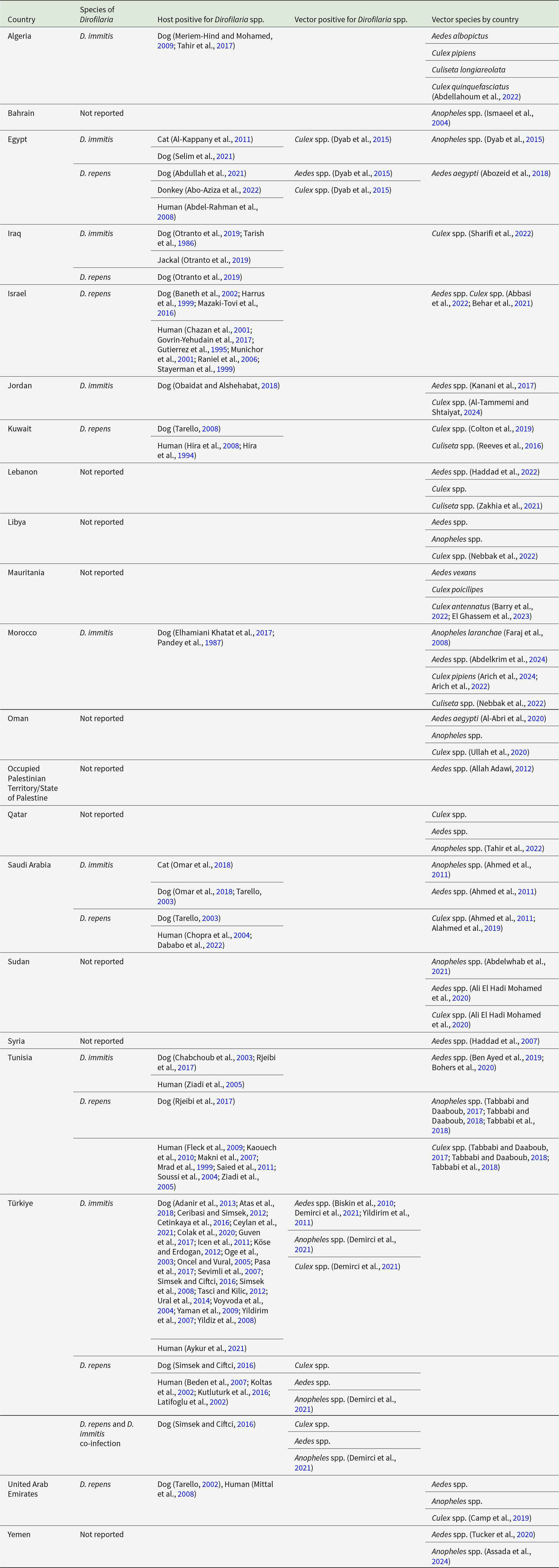The height and width of the screenshot is (1568, 559).
Task: Follow the Ismaeel et al. 2004 citation
Action: click(440, 123)
